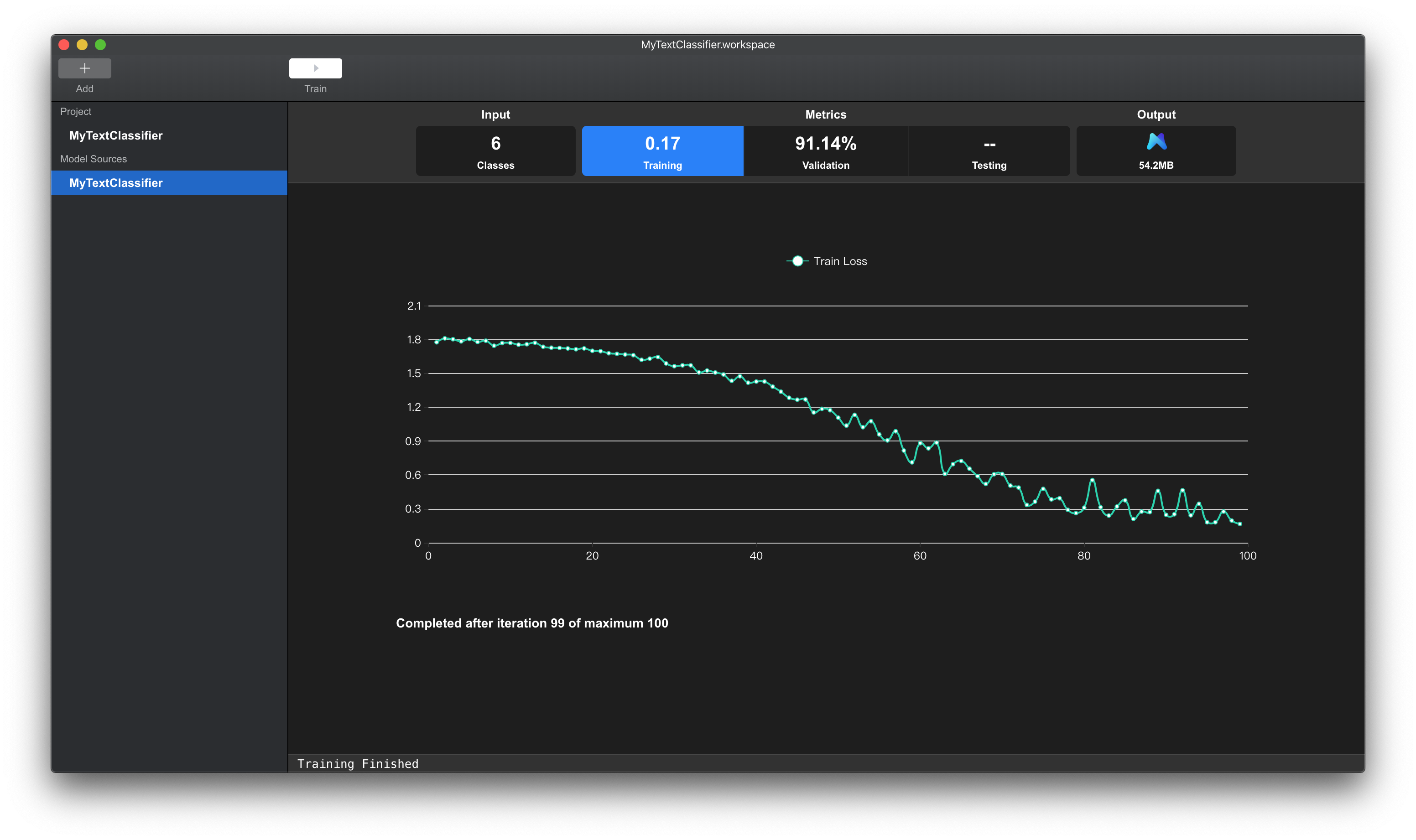Select MyTextClassifier under Model Sources

click(115, 183)
